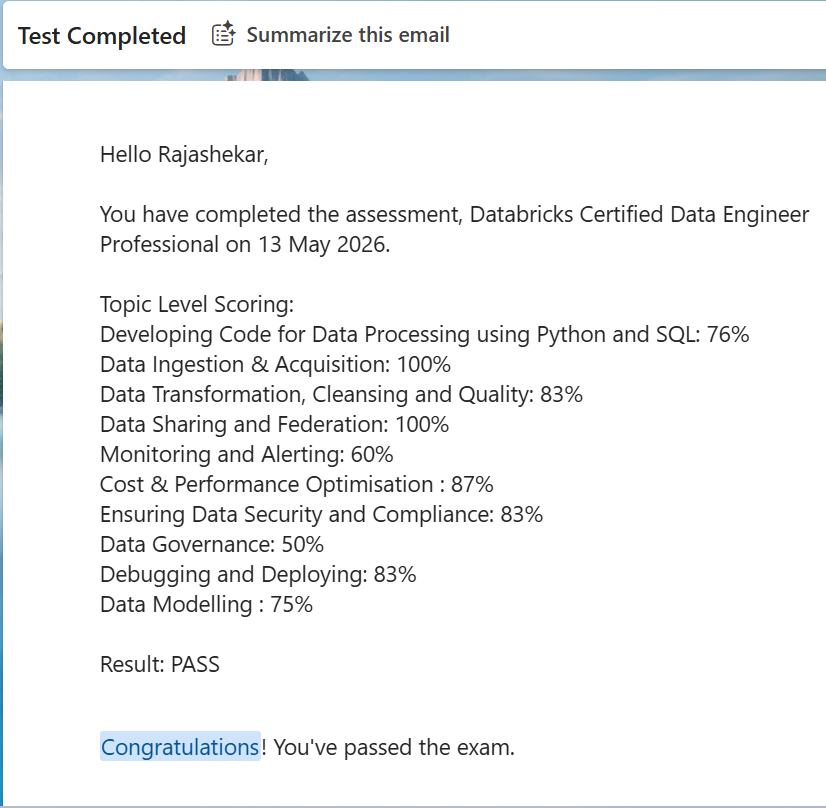Screen dimensions: 826x808
Task: Click Data Transformation, Cleansing and Quality line
Action: point(341,395)
